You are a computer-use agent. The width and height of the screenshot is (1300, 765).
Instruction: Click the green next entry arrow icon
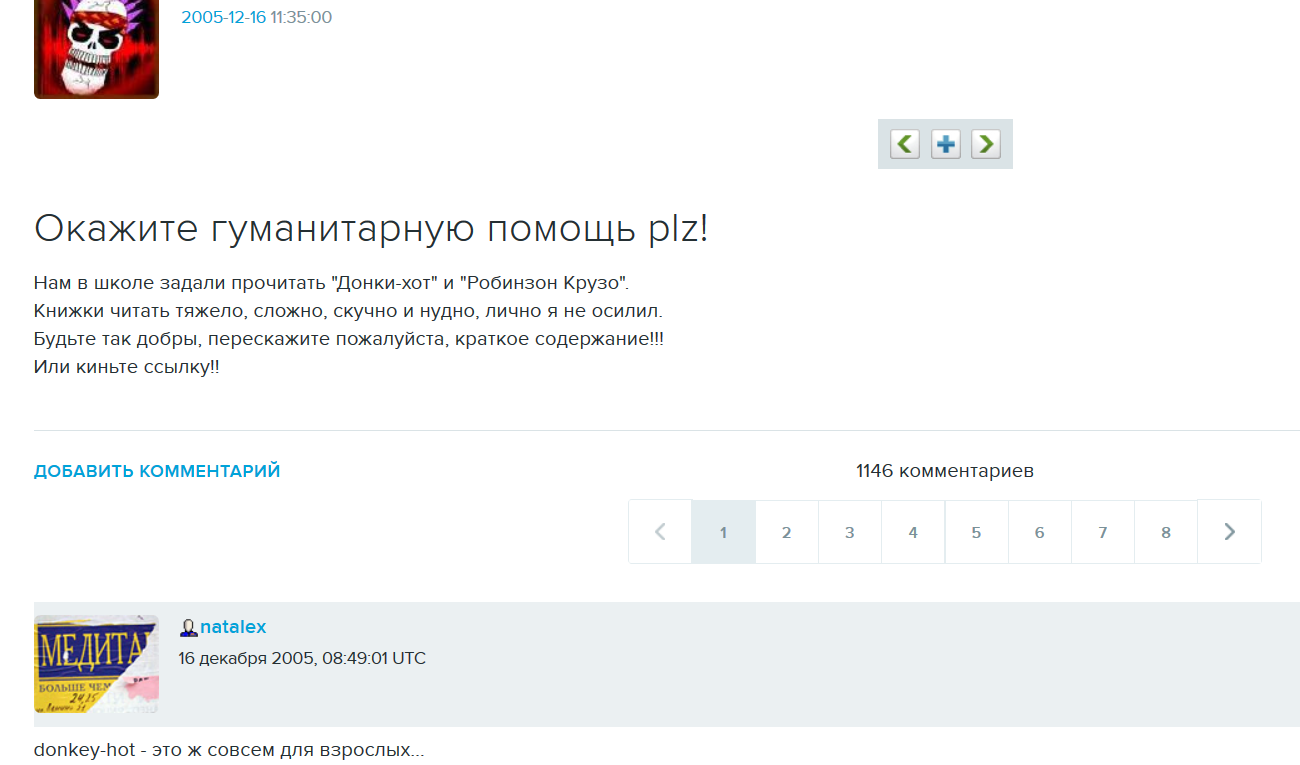pyautogui.click(x=985, y=144)
